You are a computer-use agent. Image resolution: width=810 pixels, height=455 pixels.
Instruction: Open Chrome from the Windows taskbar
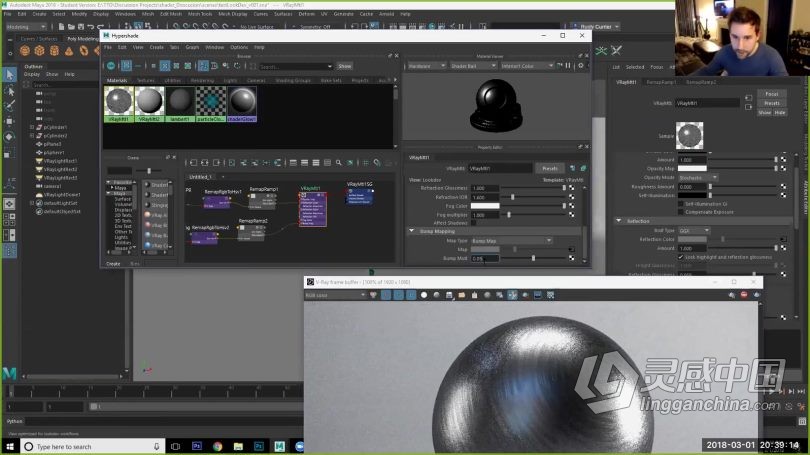tap(217, 446)
